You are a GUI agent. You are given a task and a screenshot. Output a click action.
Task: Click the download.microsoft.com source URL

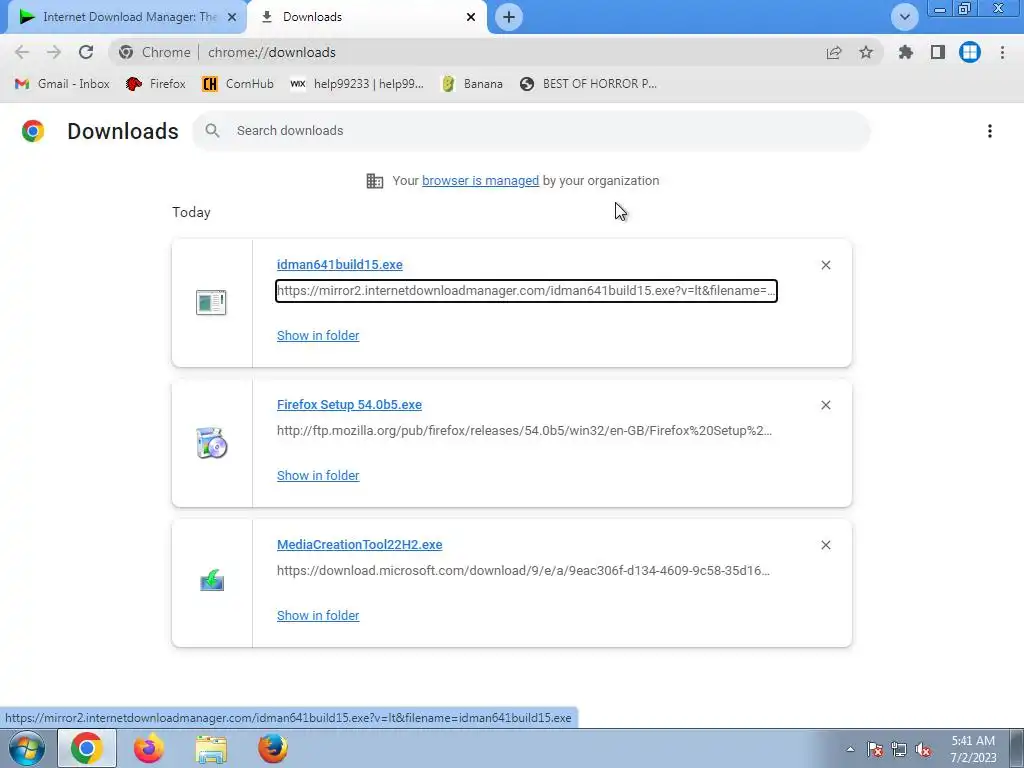[523, 571]
